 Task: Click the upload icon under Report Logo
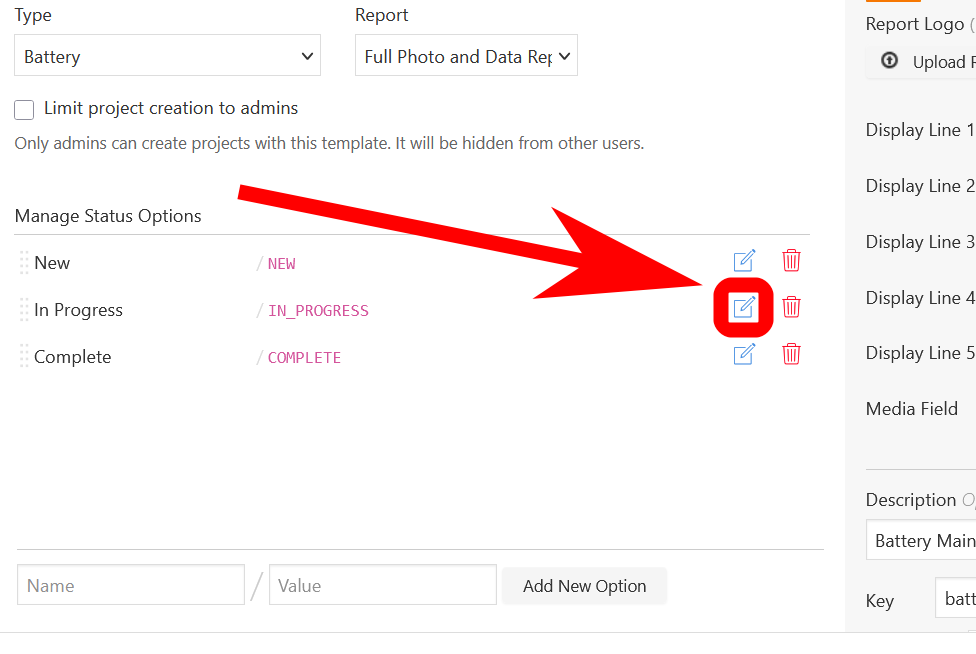click(889, 60)
